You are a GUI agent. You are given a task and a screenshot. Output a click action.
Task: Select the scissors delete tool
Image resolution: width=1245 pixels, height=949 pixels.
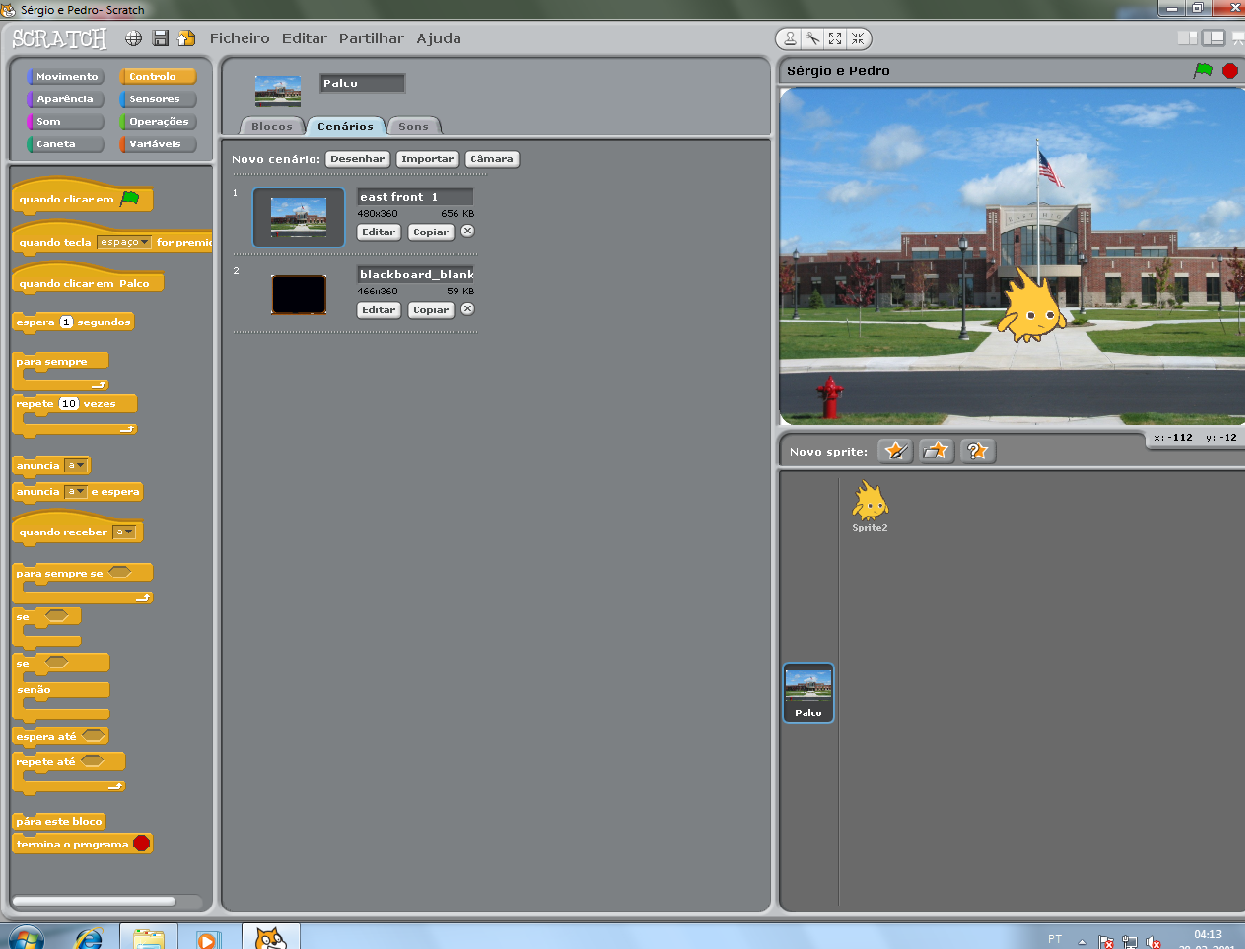[x=813, y=39]
